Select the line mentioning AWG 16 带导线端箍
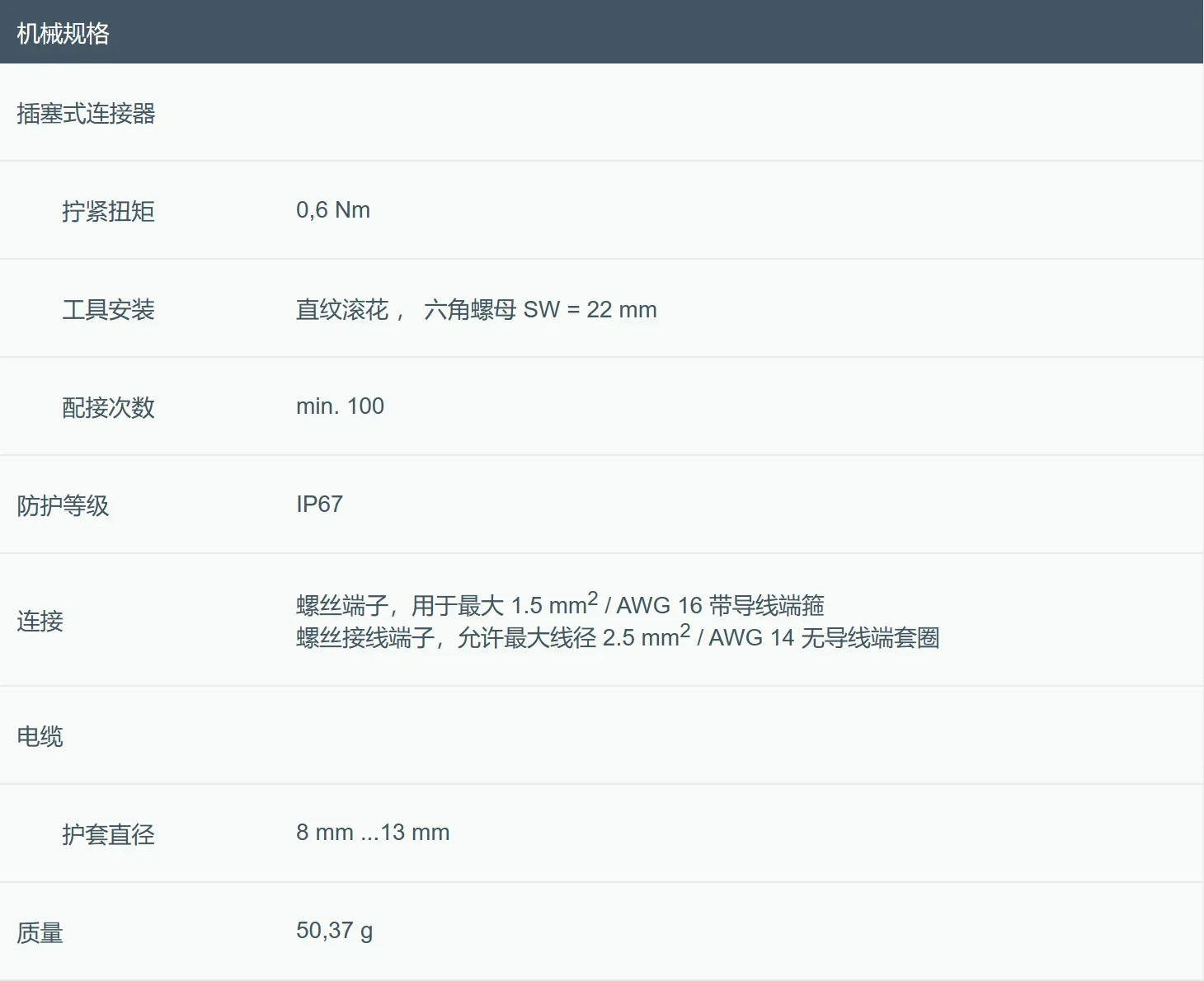The image size is (1204, 981). (x=560, y=604)
